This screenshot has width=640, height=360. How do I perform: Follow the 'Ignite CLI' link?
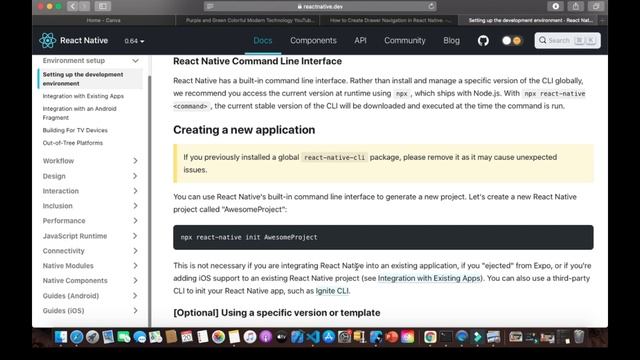(x=332, y=291)
